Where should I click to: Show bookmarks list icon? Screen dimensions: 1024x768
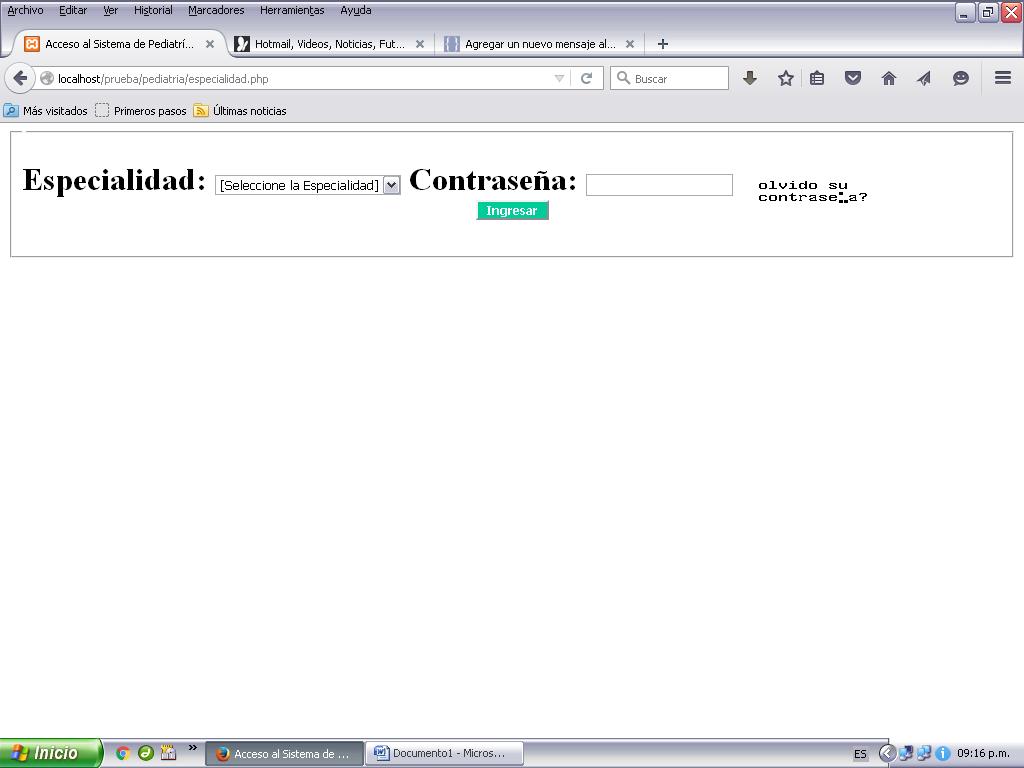(817, 78)
